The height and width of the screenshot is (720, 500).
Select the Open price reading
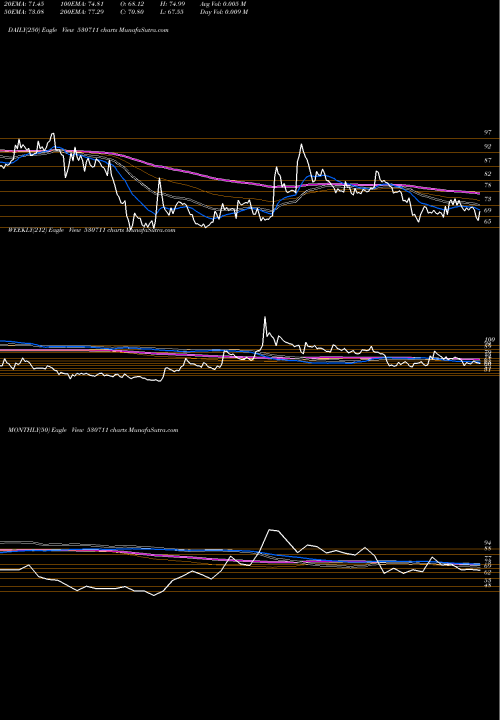(x=133, y=4)
